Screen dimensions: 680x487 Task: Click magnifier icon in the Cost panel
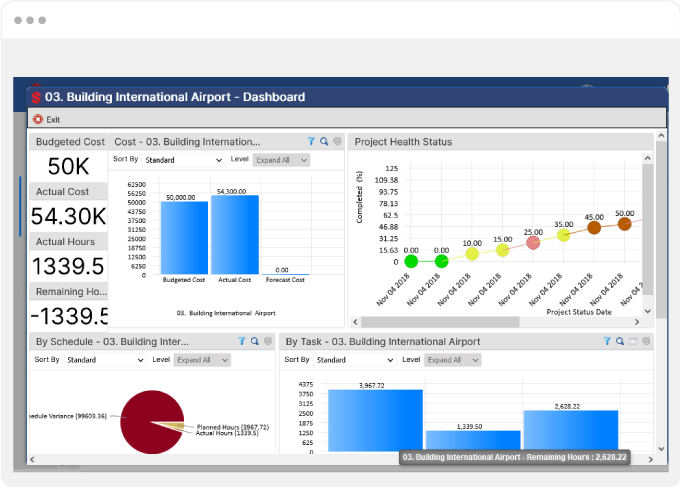(x=324, y=141)
